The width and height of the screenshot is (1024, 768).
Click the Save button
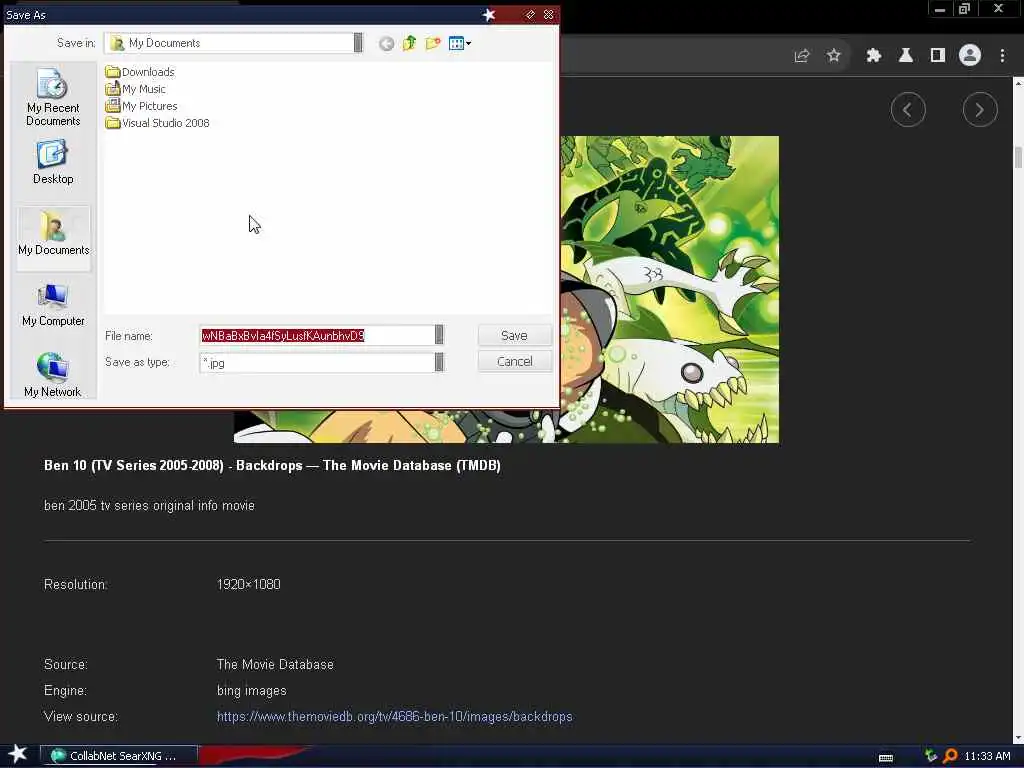(515, 335)
